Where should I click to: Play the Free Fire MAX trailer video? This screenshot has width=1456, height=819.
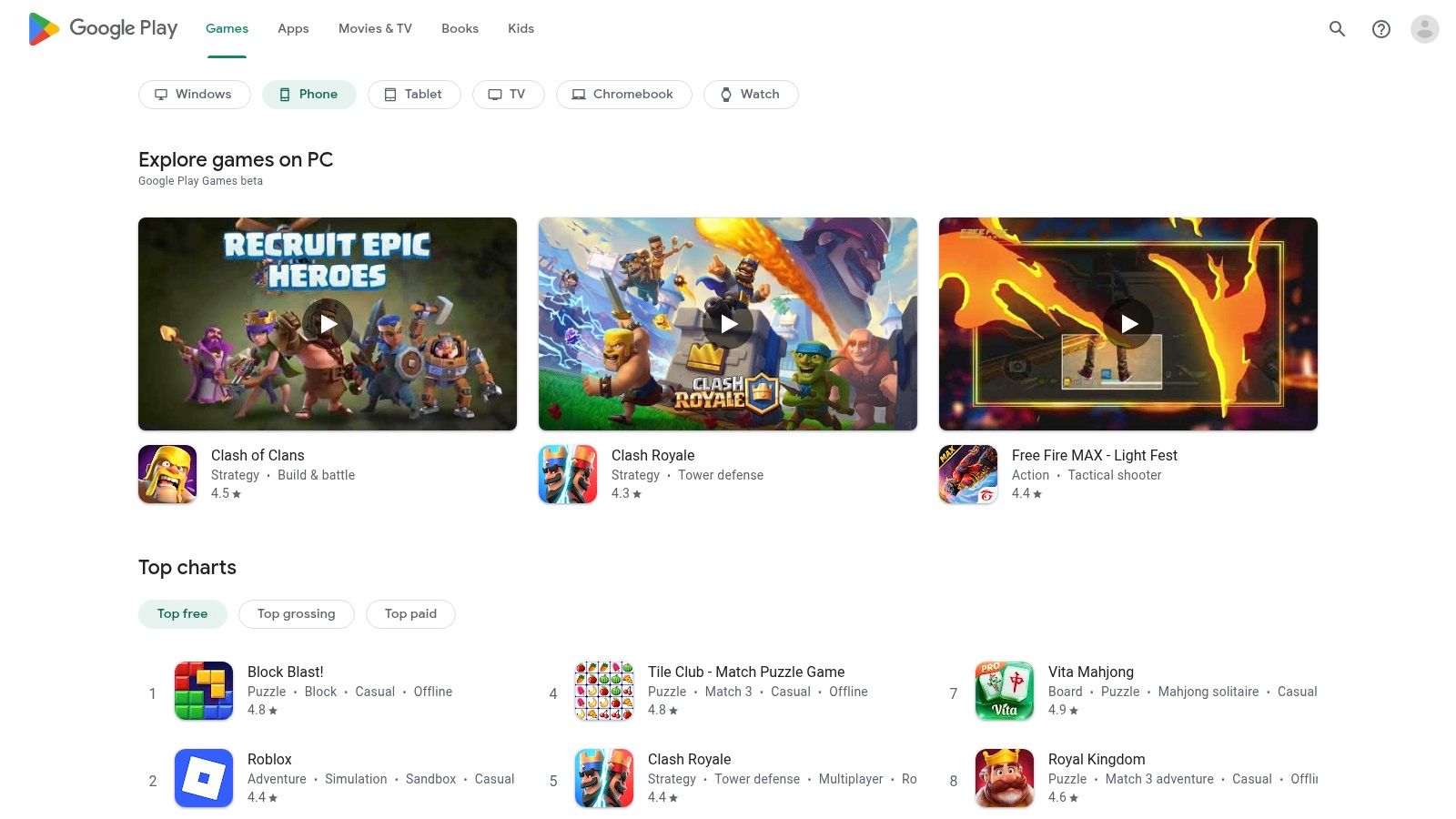(1128, 324)
